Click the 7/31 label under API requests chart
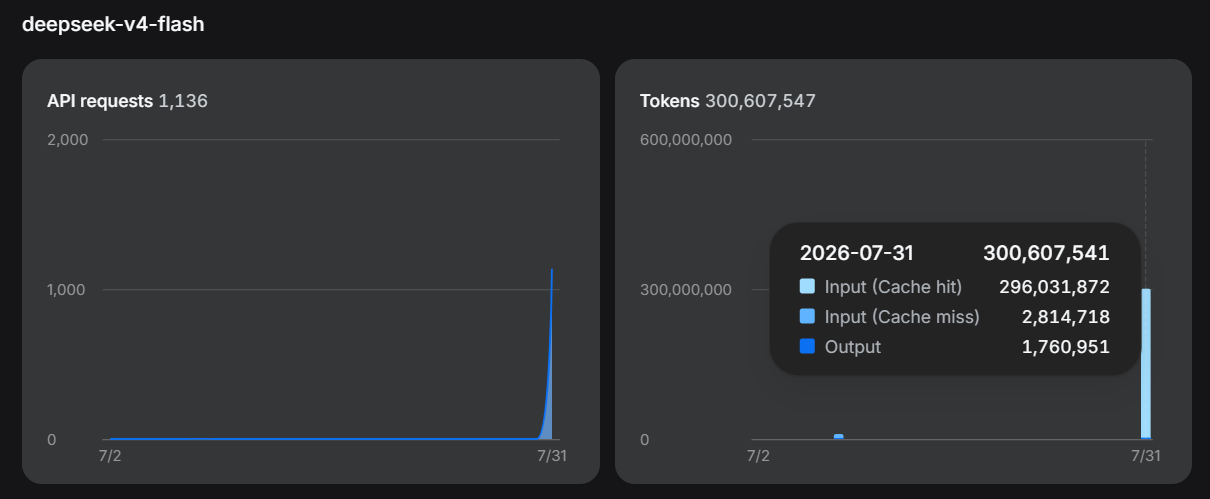This screenshot has height=499, width=1210. pyautogui.click(x=552, y=456)
